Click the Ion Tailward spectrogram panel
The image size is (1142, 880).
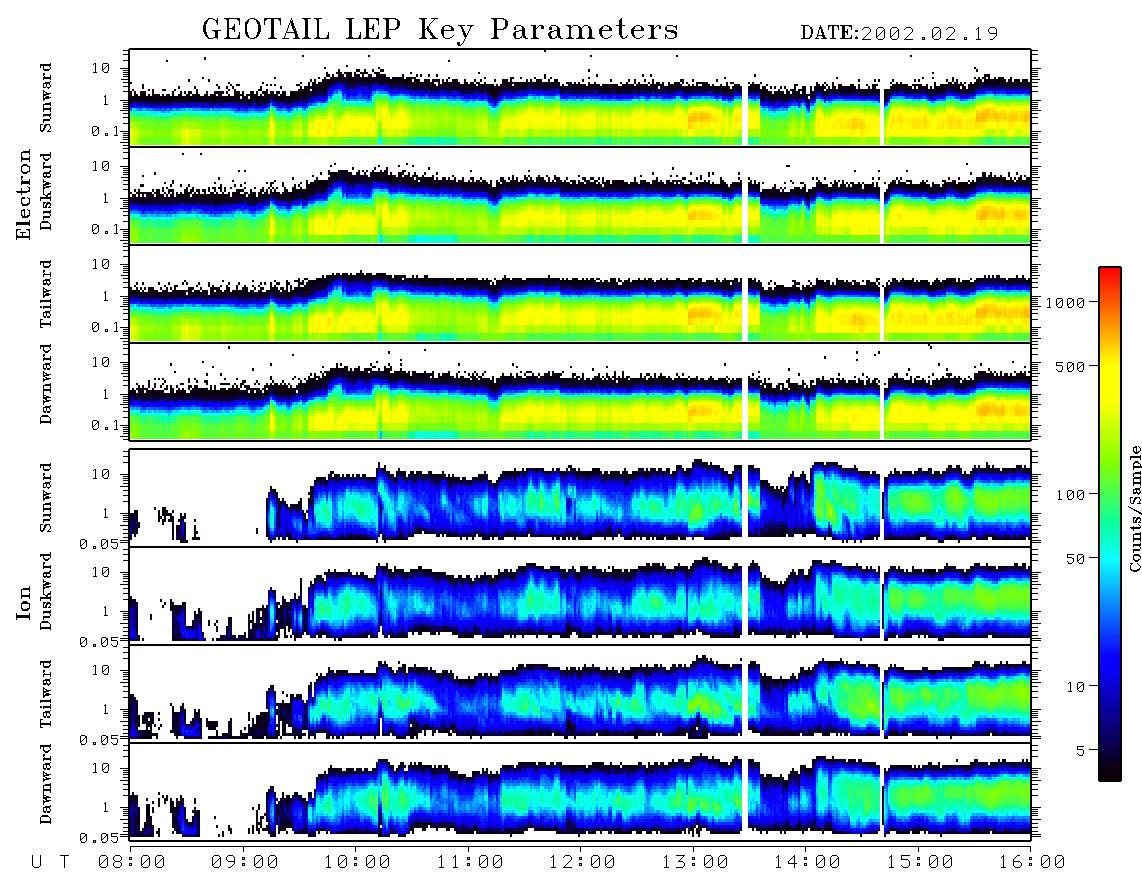[x=580, y=693]
